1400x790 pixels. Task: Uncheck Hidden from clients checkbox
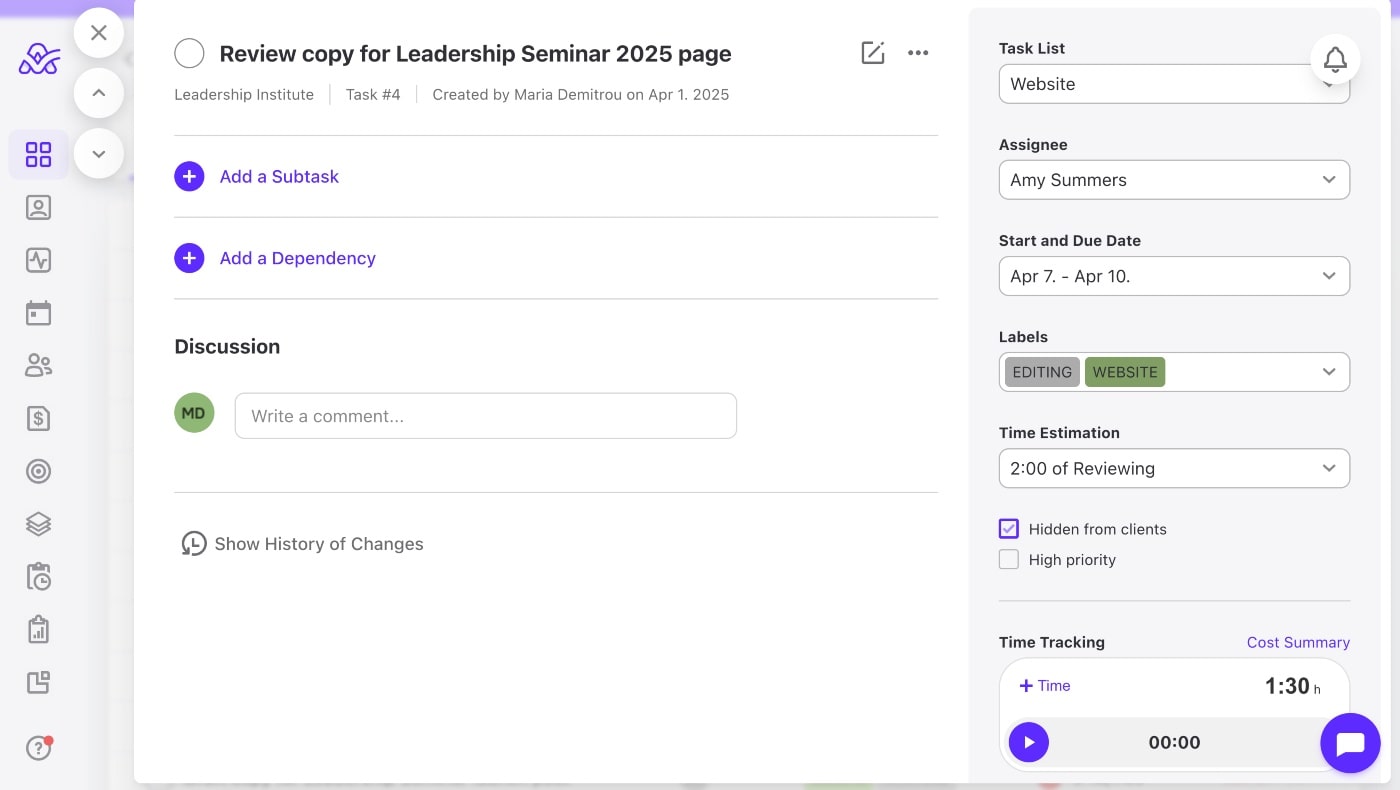(1008, 529)
